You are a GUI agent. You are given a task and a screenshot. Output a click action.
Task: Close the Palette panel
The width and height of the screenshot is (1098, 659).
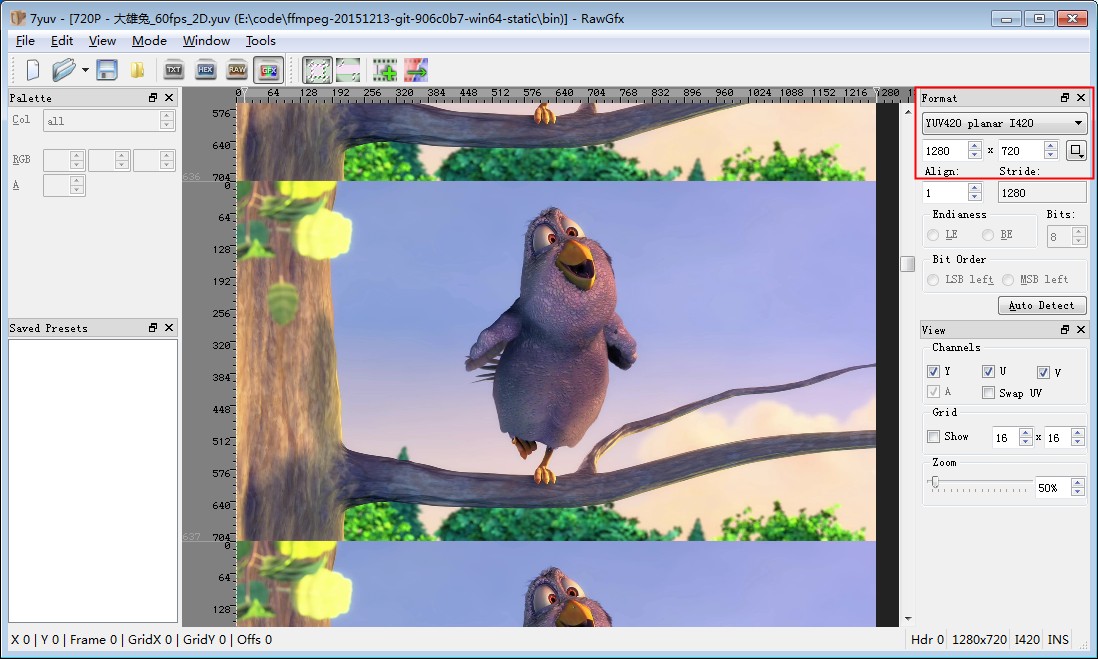tap(169, 97)
